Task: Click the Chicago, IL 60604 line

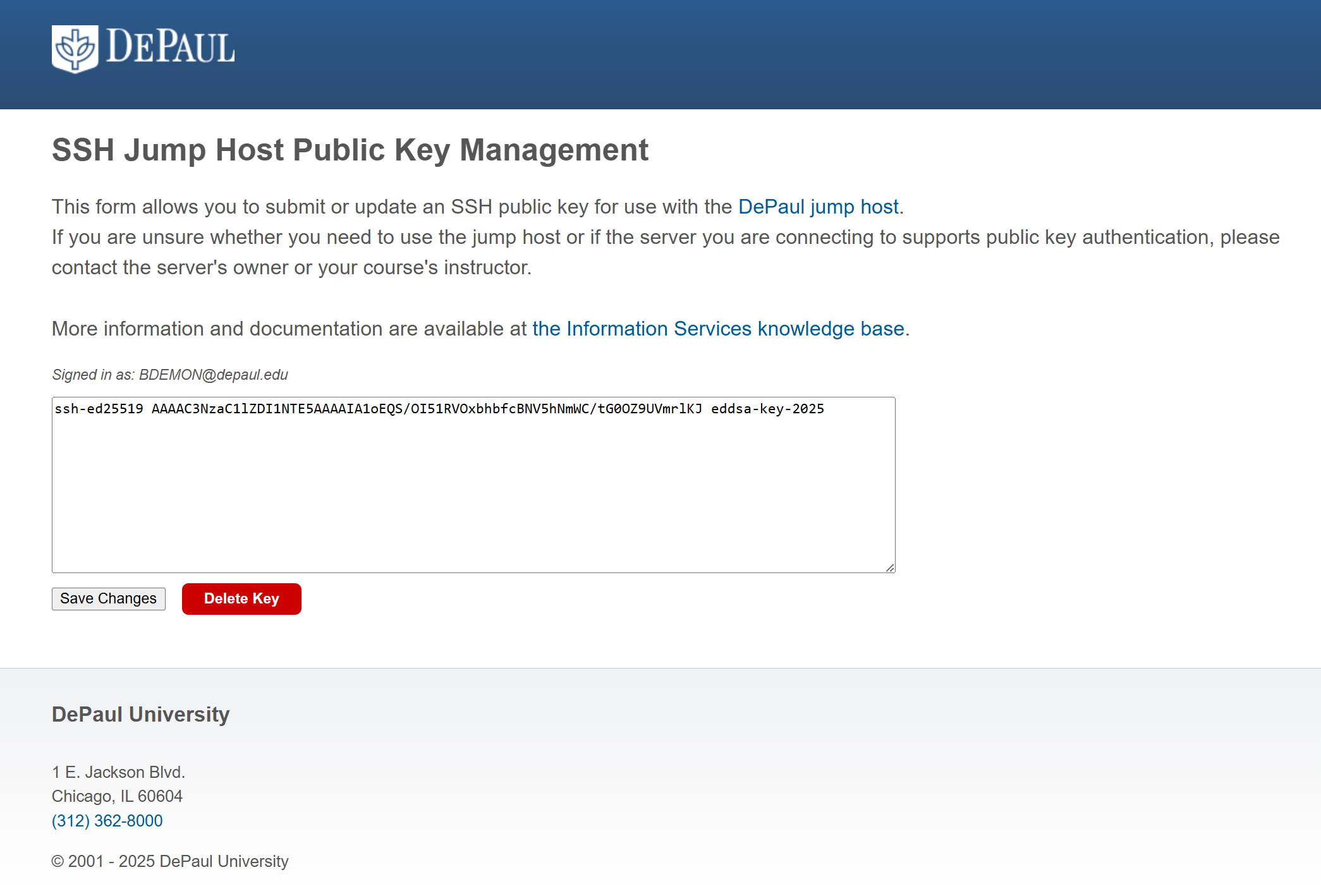Action: coord(117,796)
